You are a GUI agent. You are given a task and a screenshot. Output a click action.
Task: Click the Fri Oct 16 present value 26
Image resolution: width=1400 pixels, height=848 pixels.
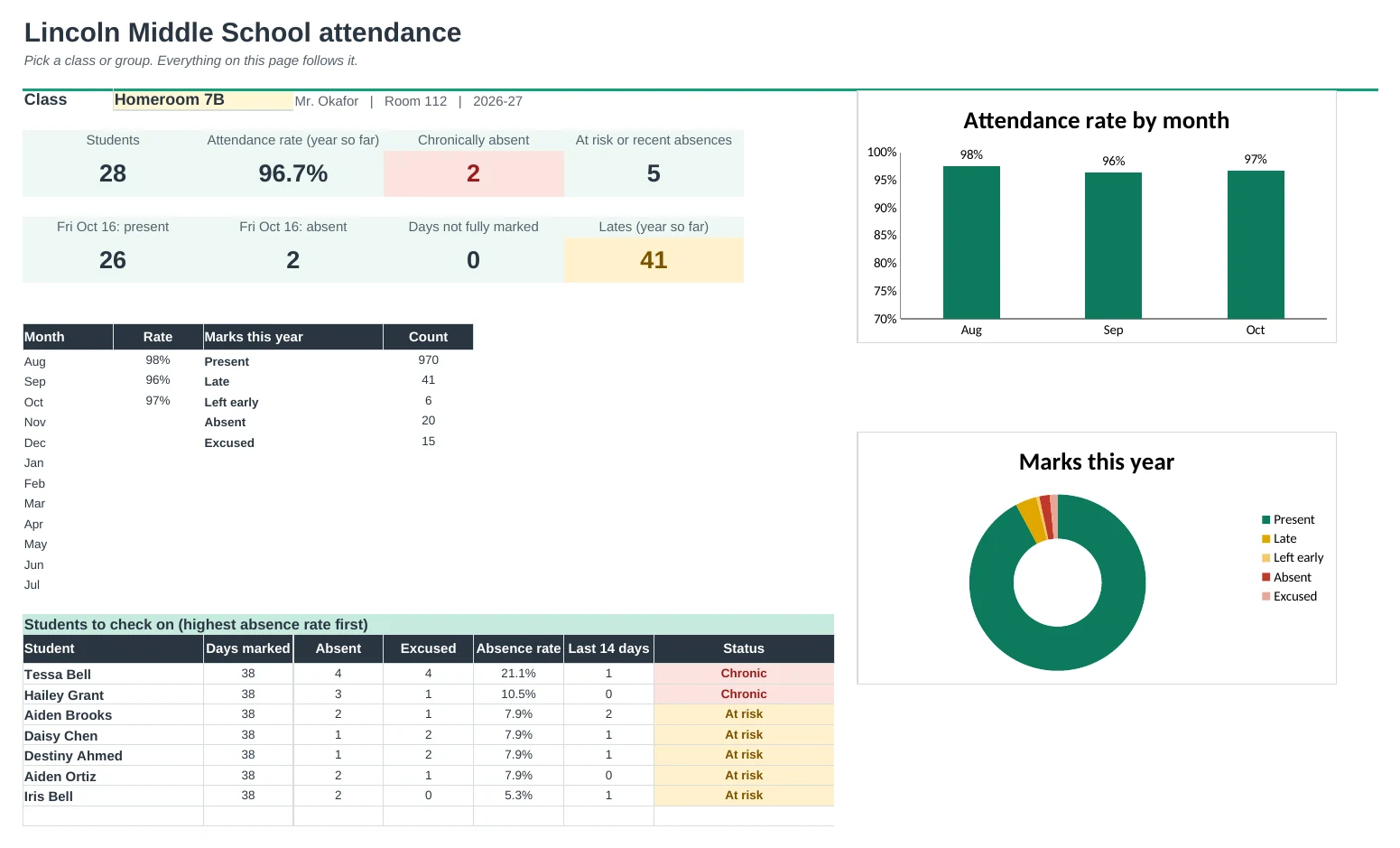click(113, 260)
